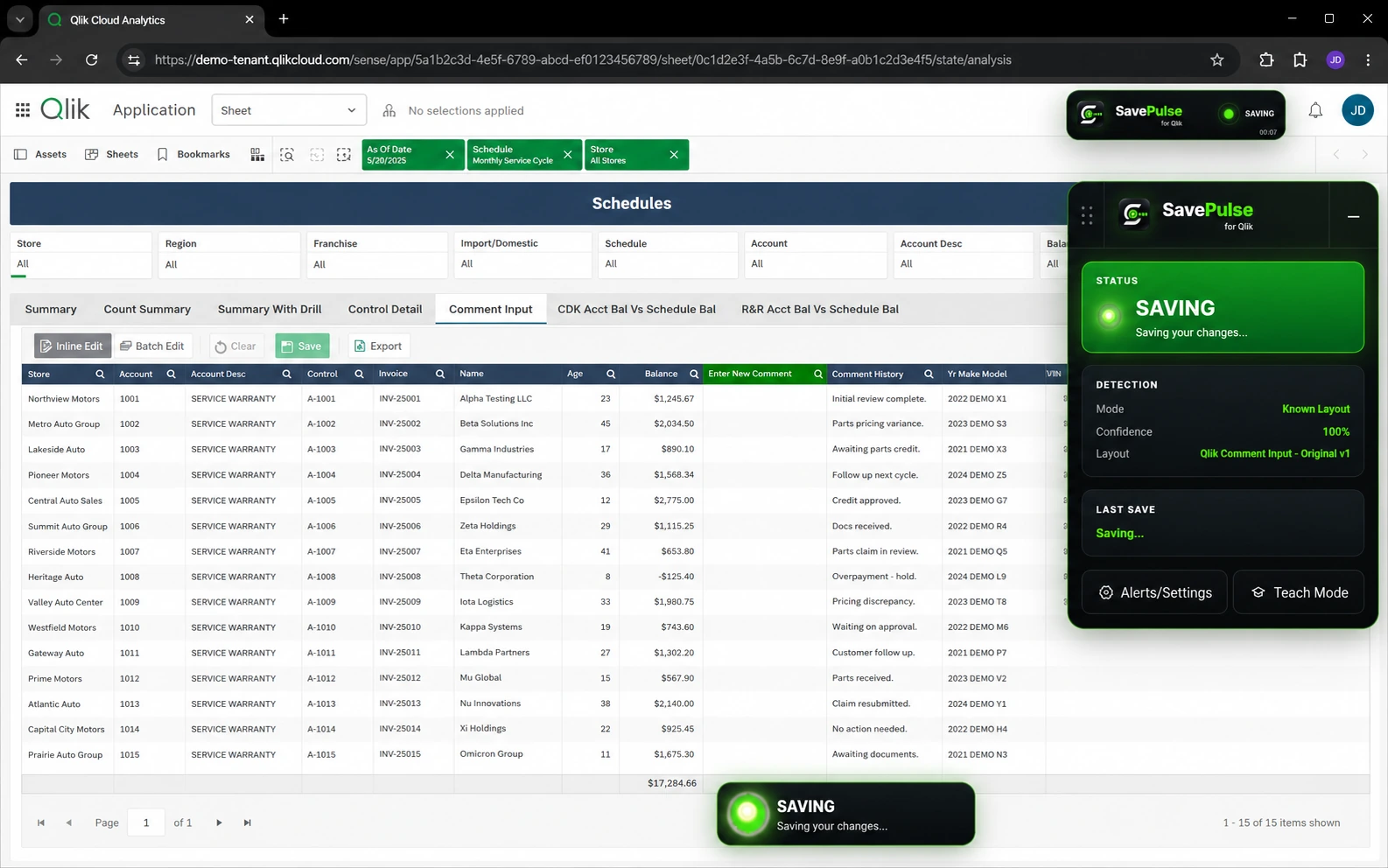Open the Region filter pane
This screenshot has width=1388, height=868.
[x=229, y=255]
